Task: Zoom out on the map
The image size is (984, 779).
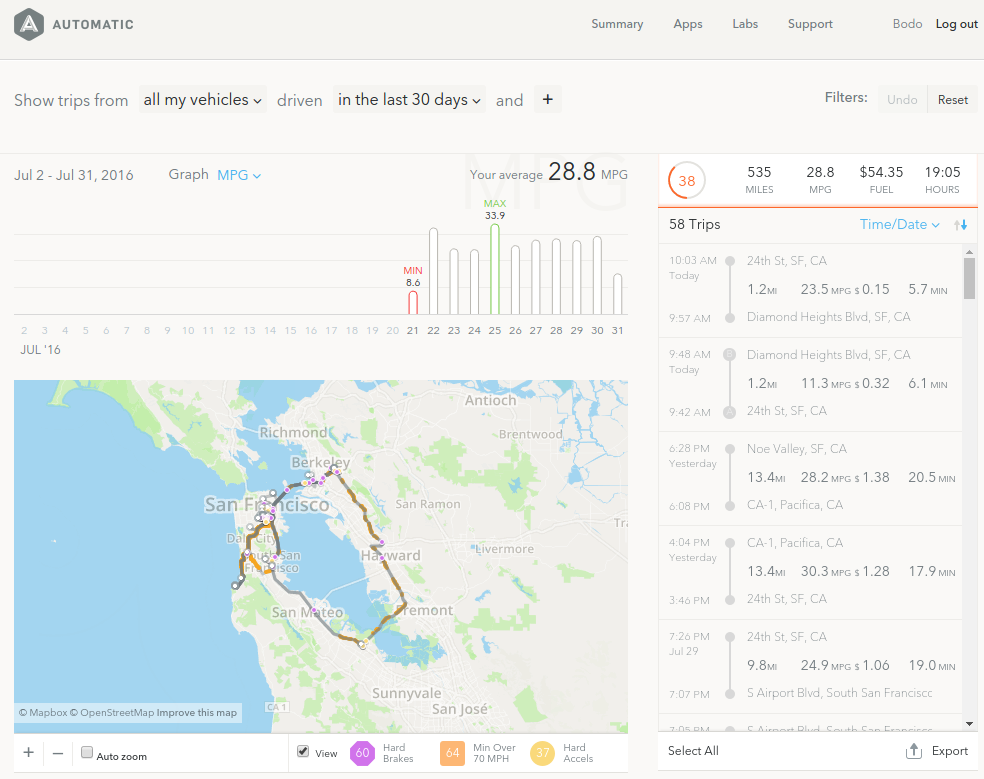Action: pos(58,753)
